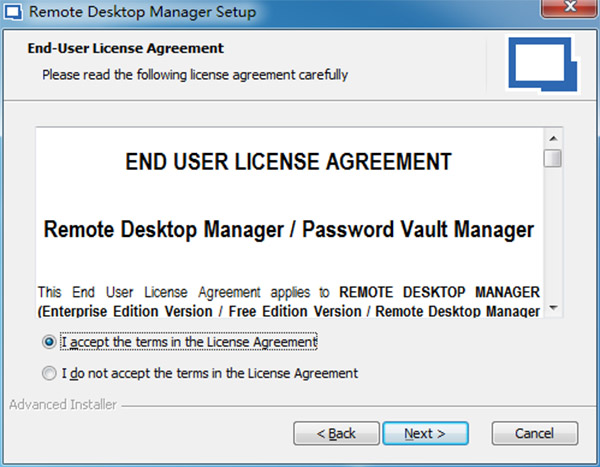Click the bold 'End-User License Agreement' header
This screenshot has height=467, width=600.
point(132,48)
